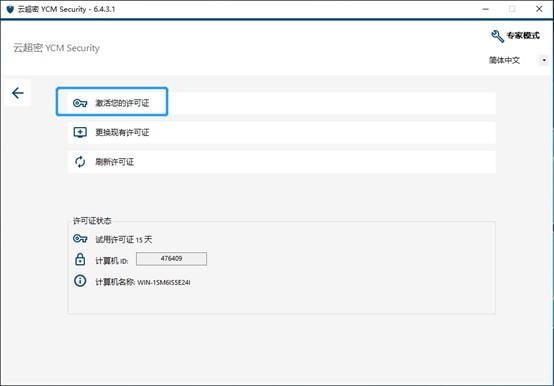The width and height of the screenshot is (554, 386).
Task: Switch to 专家模式 text link
Action: coord(523,35)
